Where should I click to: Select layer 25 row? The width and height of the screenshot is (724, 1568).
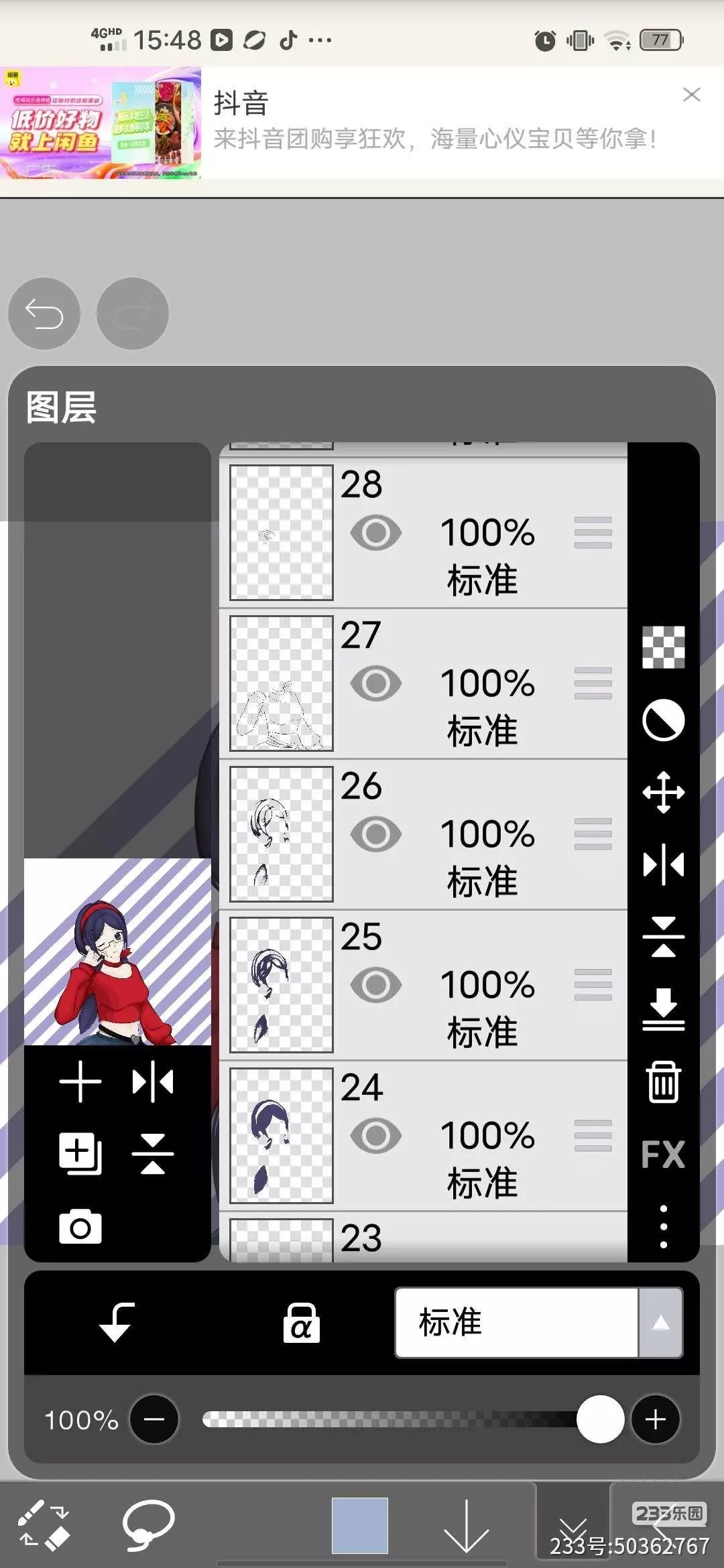[x=424, y=985]
